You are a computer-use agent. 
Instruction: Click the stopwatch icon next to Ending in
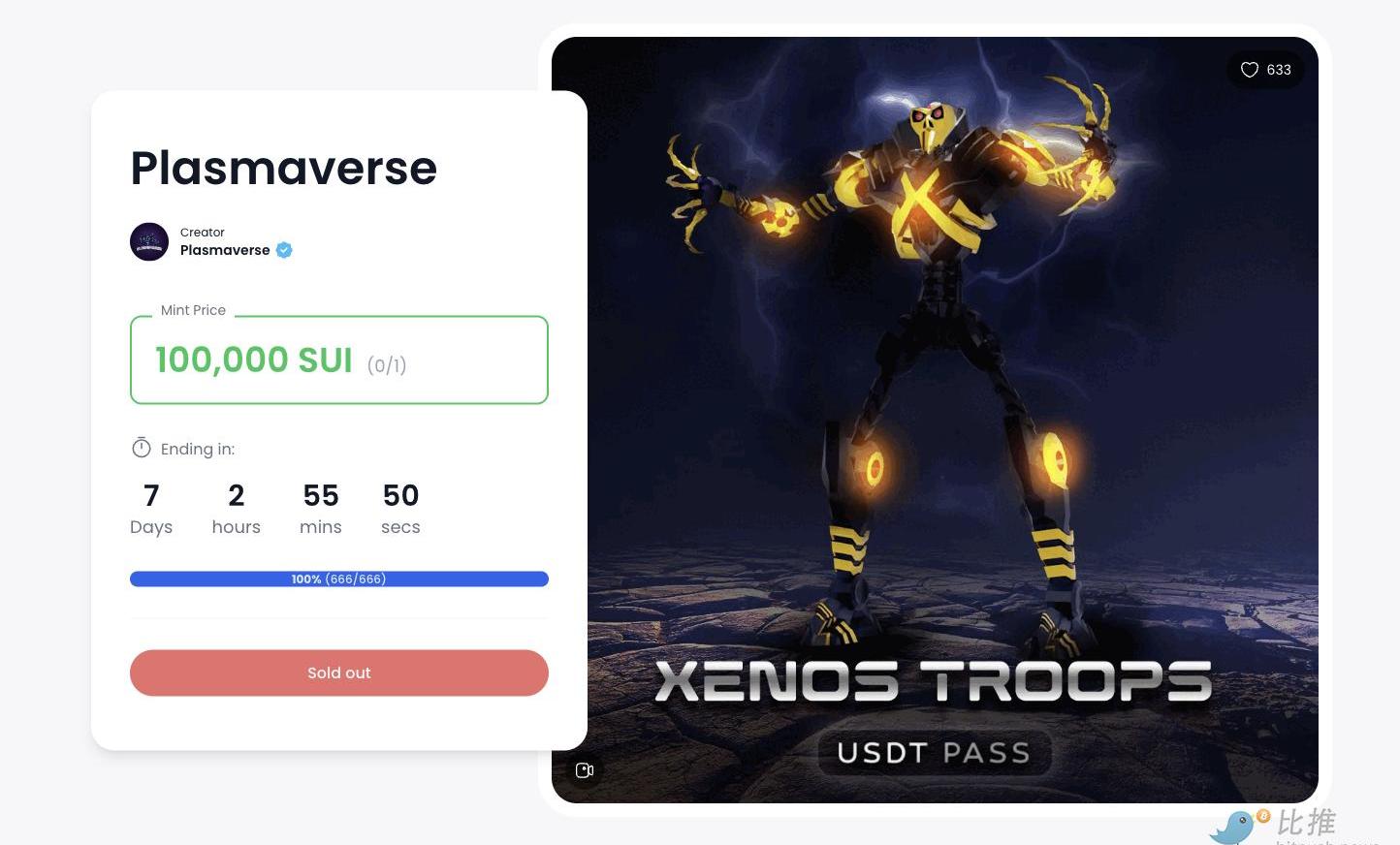[142, 448]
